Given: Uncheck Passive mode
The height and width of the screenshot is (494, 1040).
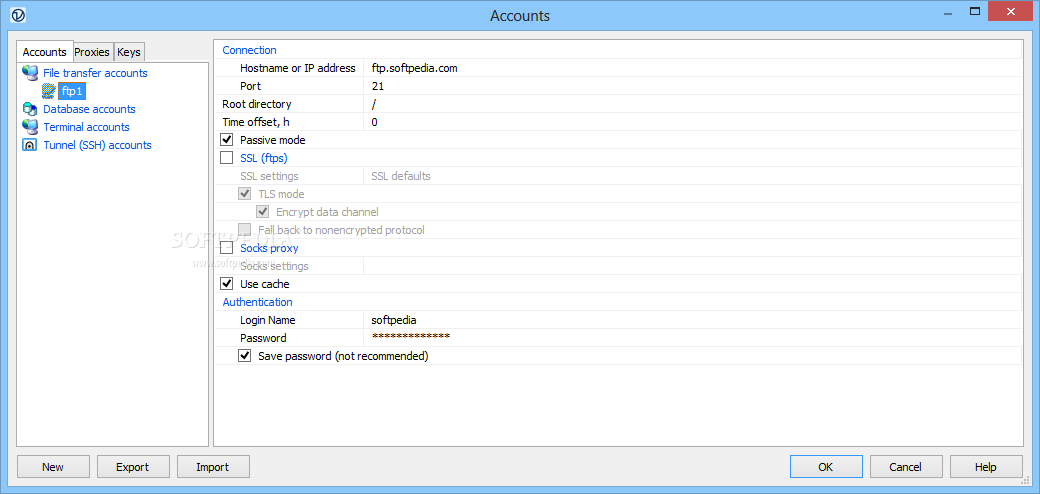Looking at the screenshot, I should pos(227,140).
